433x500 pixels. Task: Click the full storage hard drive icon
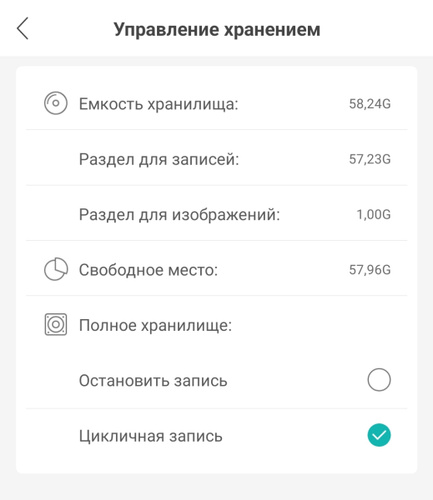point(56,324)
